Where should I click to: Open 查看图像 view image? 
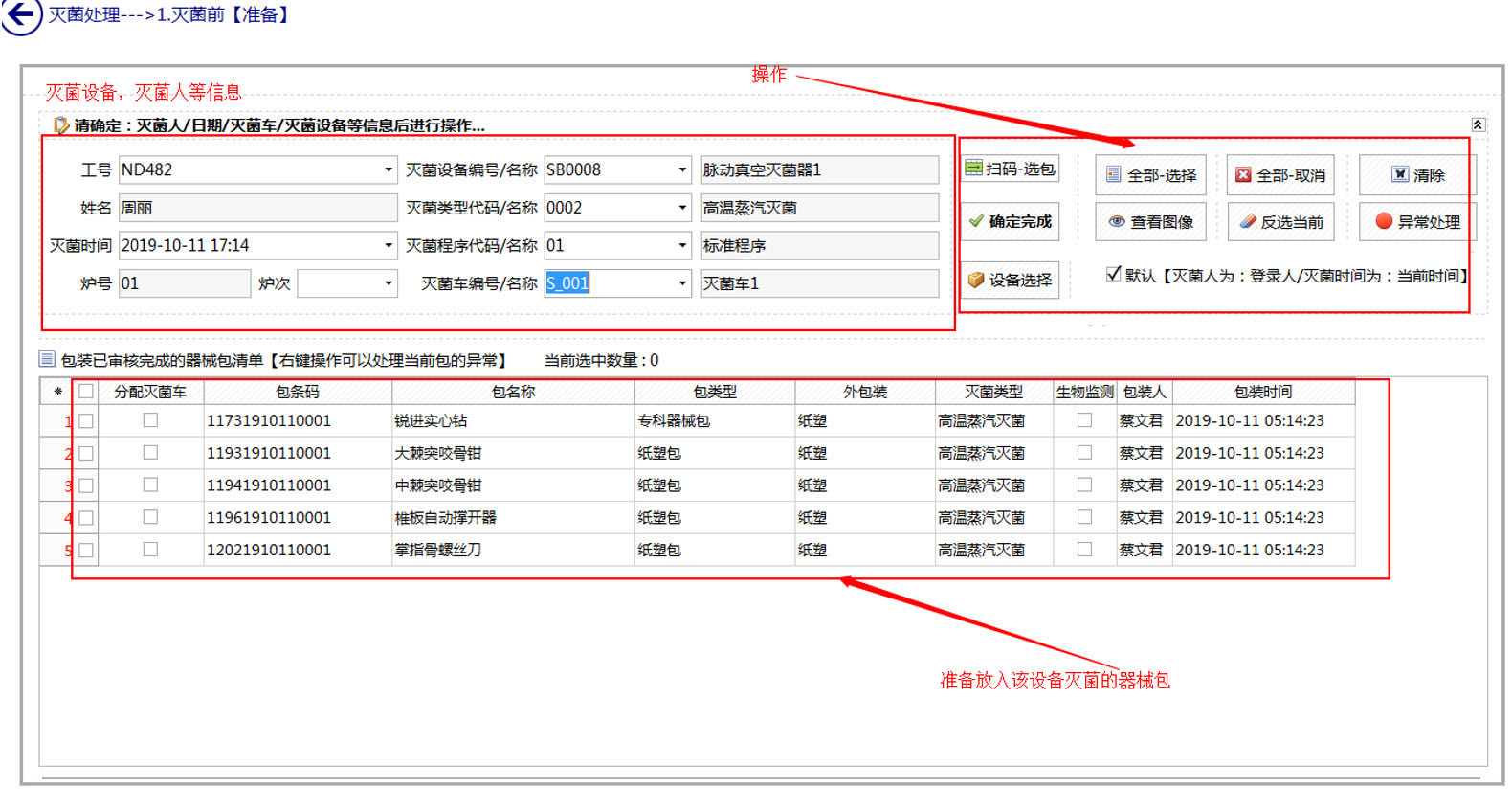(1150, 222)
